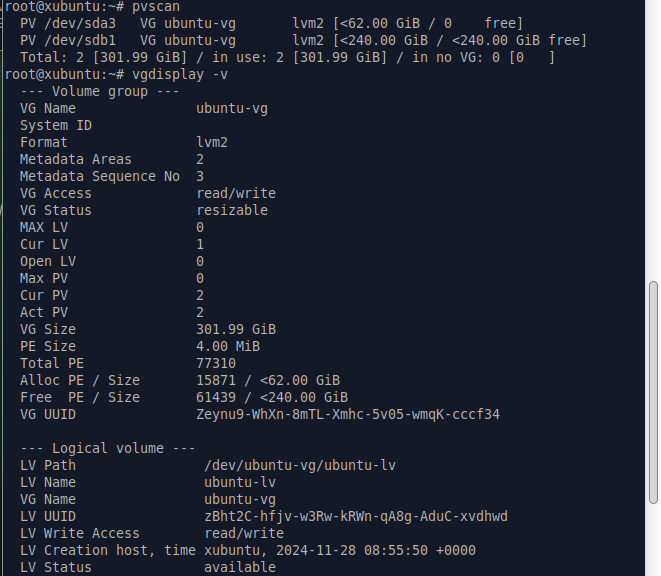Click the Logical volume section header

(107, 448)
